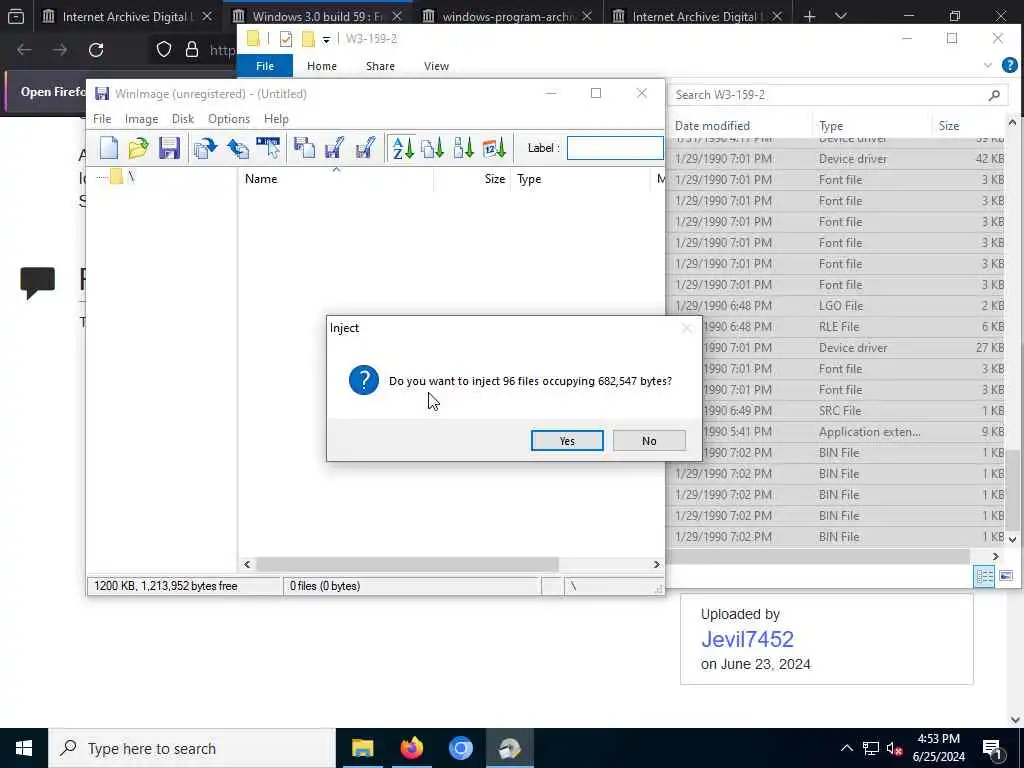This screenshot has width=1024, height=768.
Task: Click the WinImage icon on the taskbar
Action: click(509, 748)
